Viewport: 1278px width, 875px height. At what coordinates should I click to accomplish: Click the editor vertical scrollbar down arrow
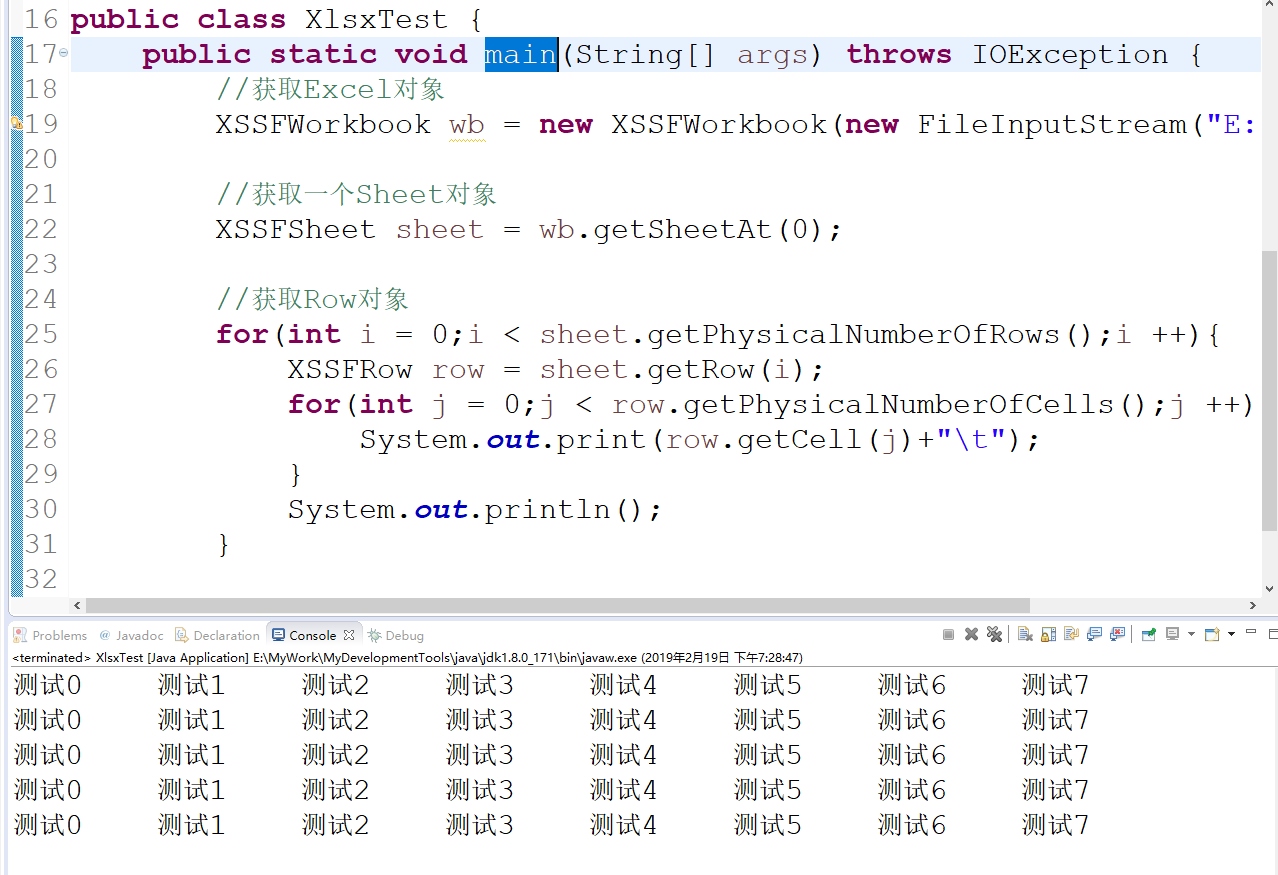pyautogui.click(x=1270, y=589)
